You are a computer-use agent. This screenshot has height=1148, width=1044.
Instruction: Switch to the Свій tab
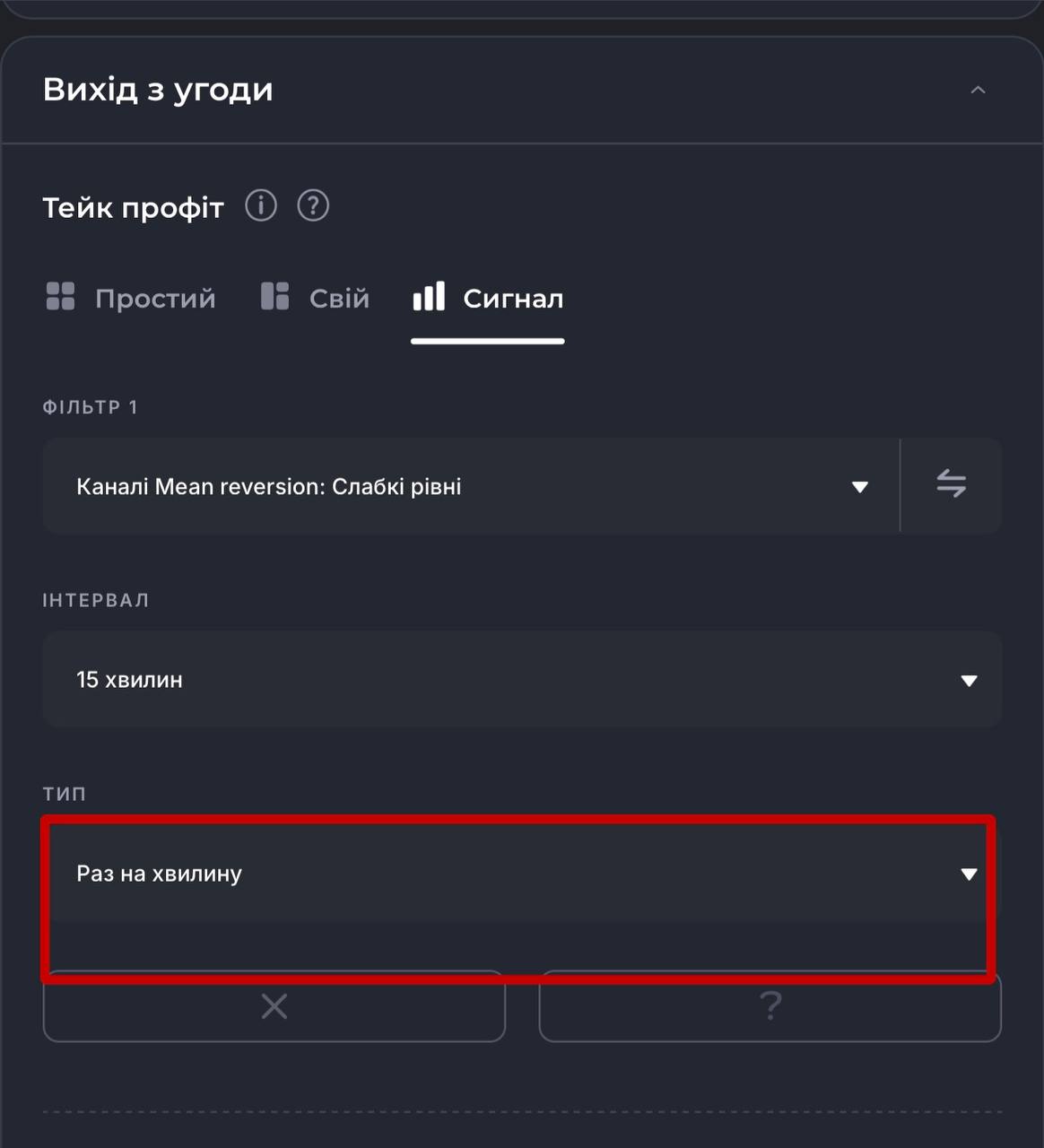click(339, 298)
